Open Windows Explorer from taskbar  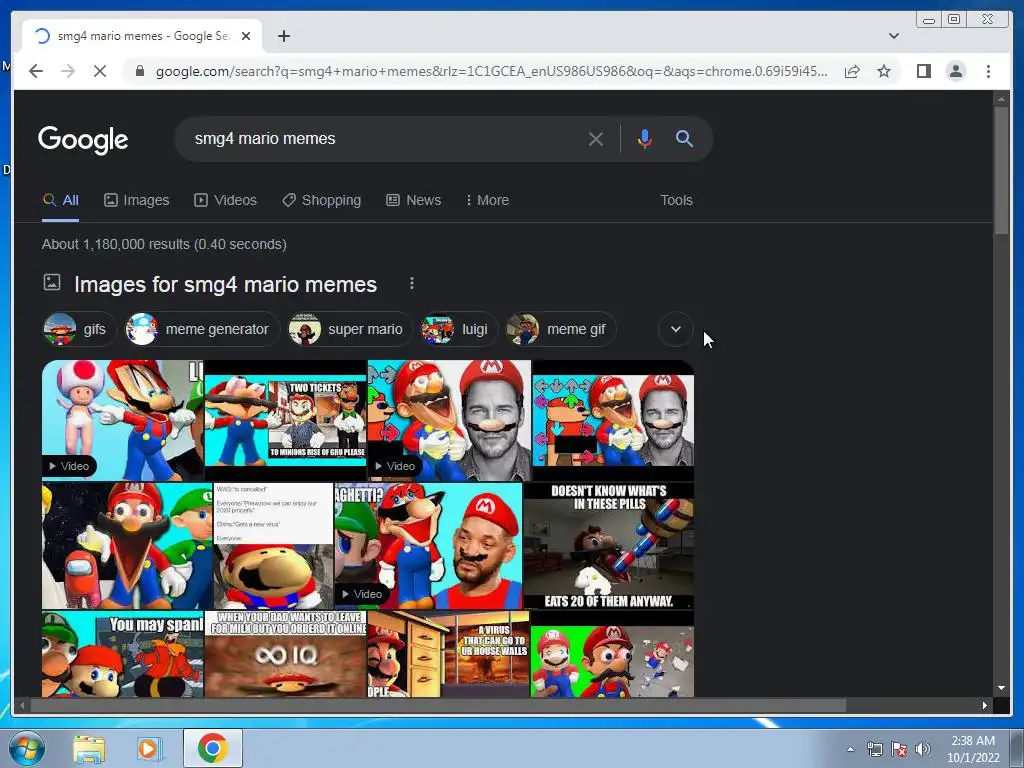89,748
